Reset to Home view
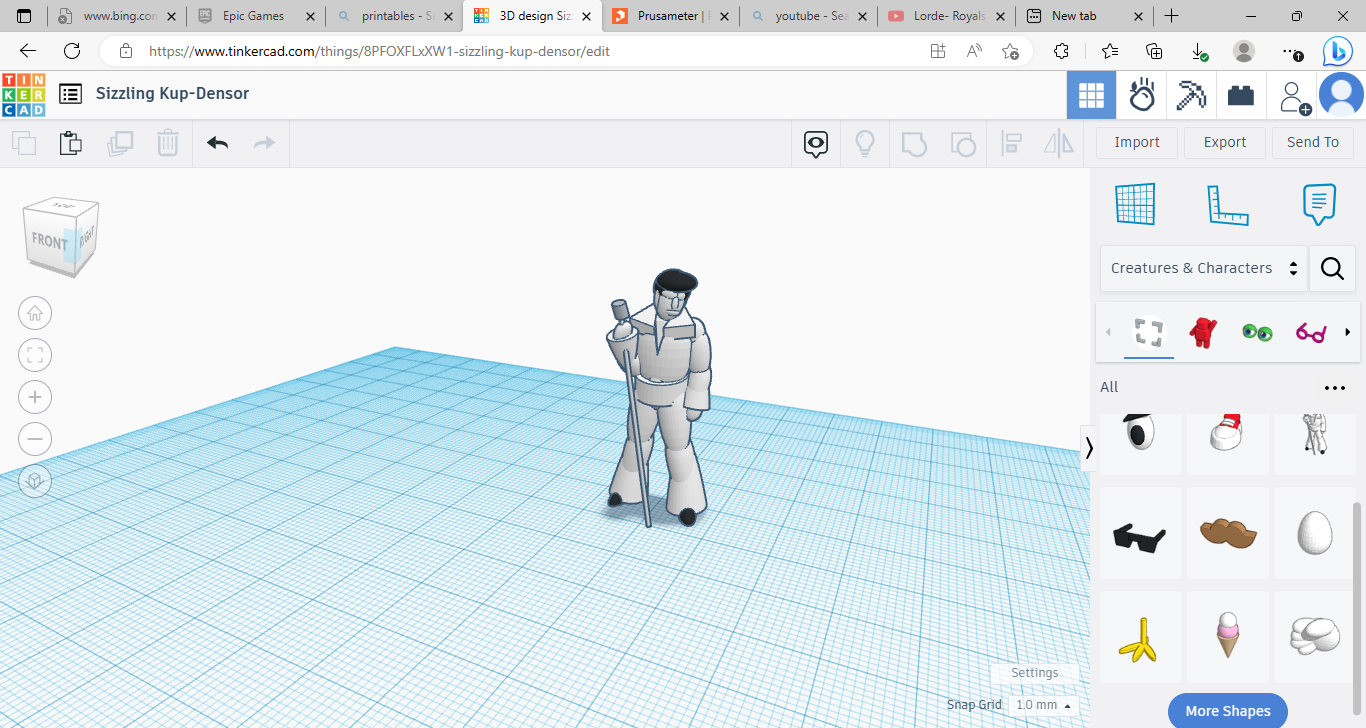This screenshot has width=1366, height=728. click(x=35, y=313)
